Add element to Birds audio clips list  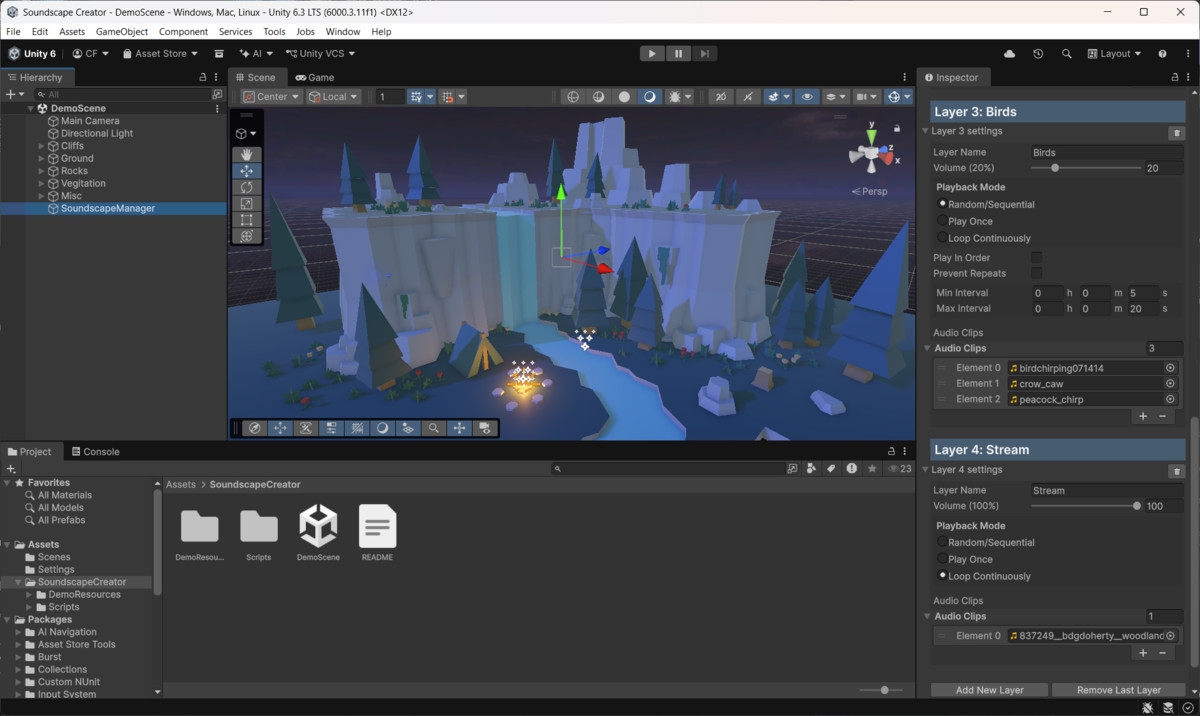[1143, 416]
